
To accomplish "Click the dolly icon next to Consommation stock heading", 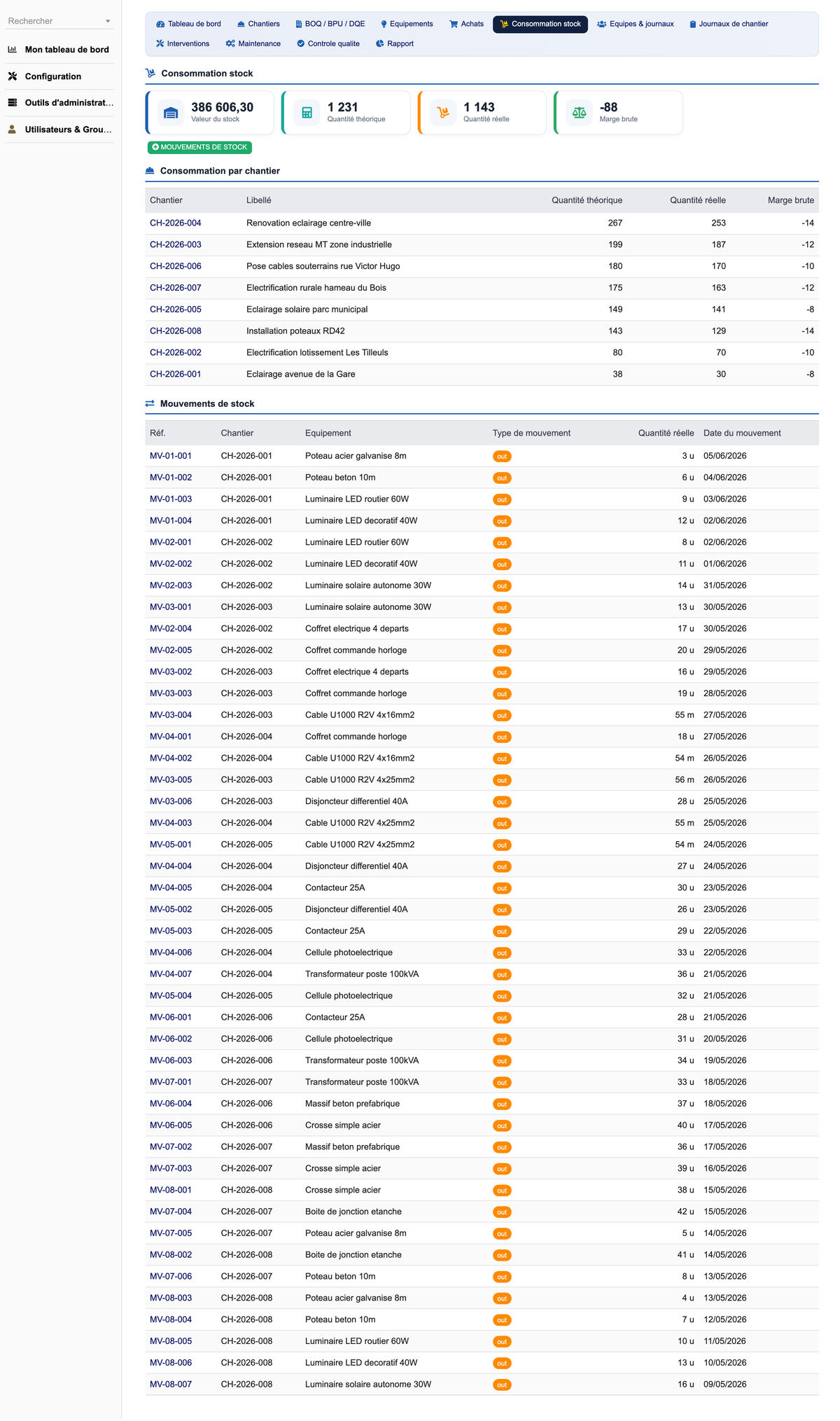I will [x=150, y=73].
